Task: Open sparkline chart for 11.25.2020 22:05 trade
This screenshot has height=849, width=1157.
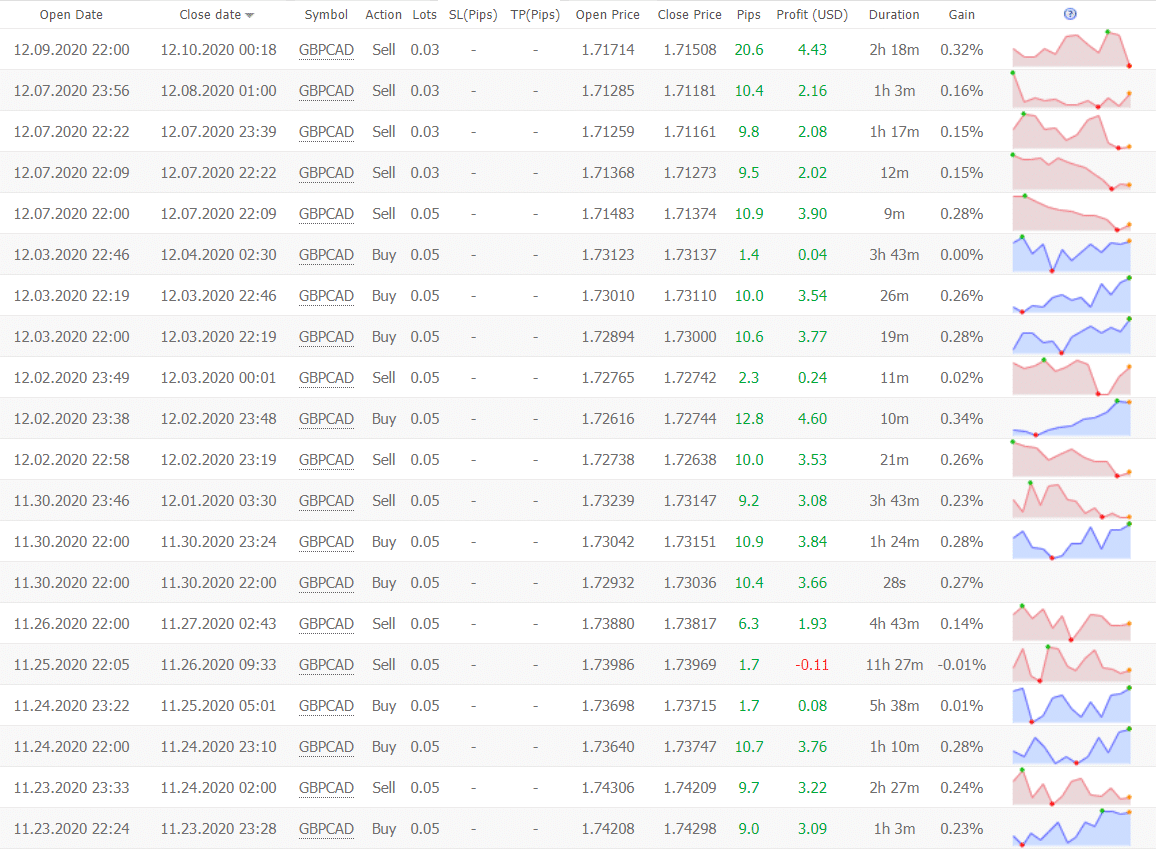Action: pos(1071,664)
